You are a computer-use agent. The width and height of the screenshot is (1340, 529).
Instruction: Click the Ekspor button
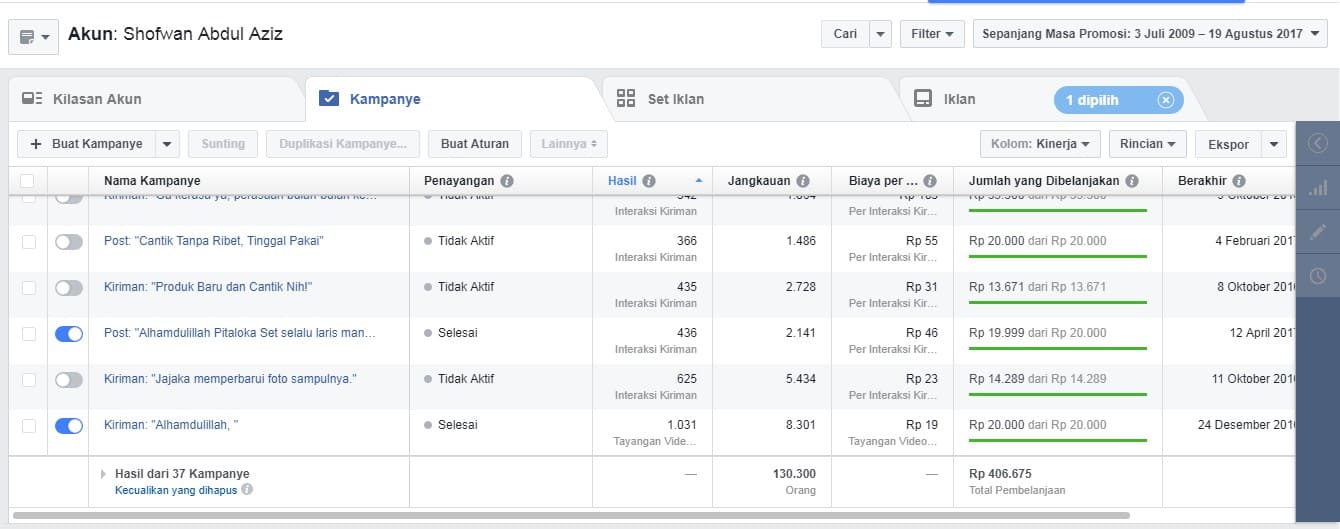coord(1228,144)
